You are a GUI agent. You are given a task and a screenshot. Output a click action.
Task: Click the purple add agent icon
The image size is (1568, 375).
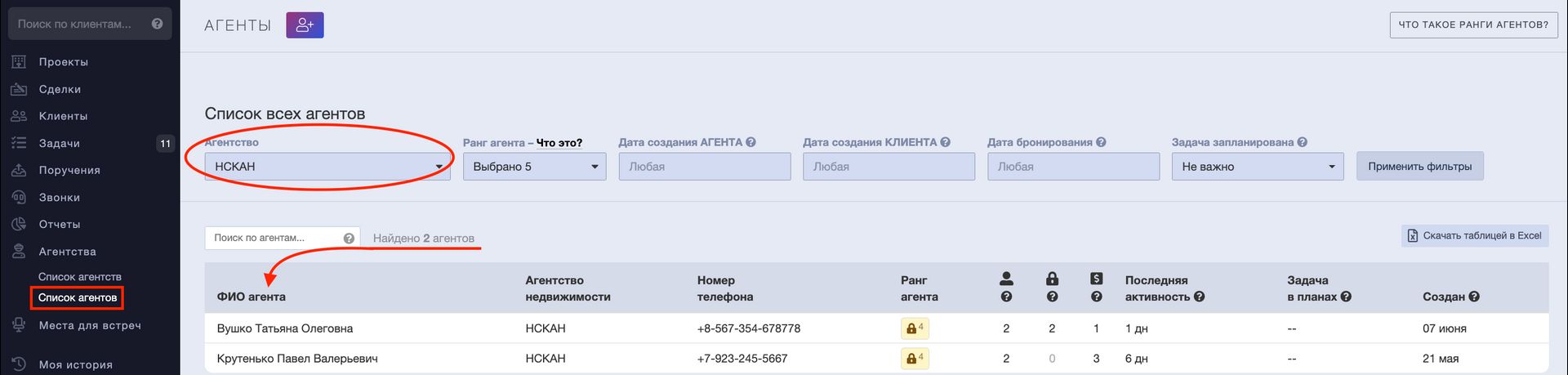305,25
